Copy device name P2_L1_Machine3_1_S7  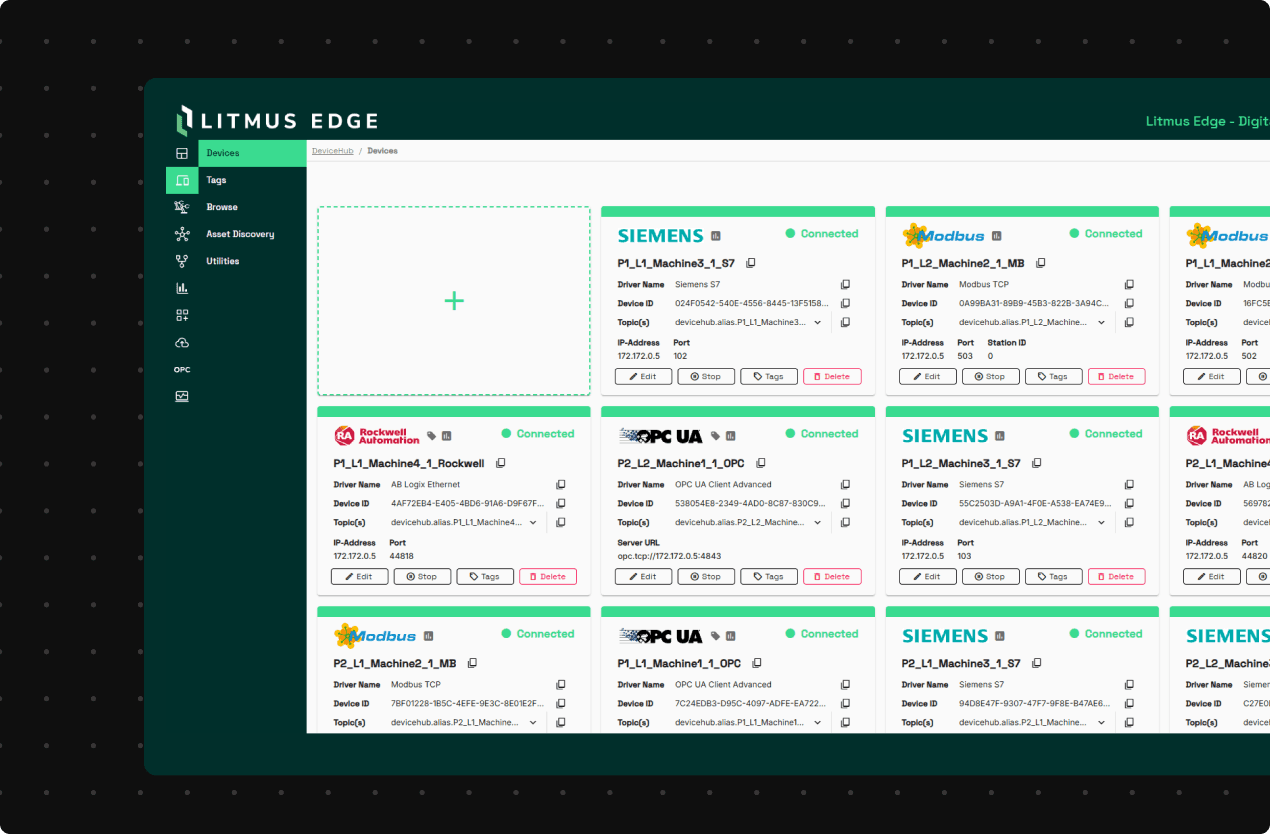[x=1037, y=663]
